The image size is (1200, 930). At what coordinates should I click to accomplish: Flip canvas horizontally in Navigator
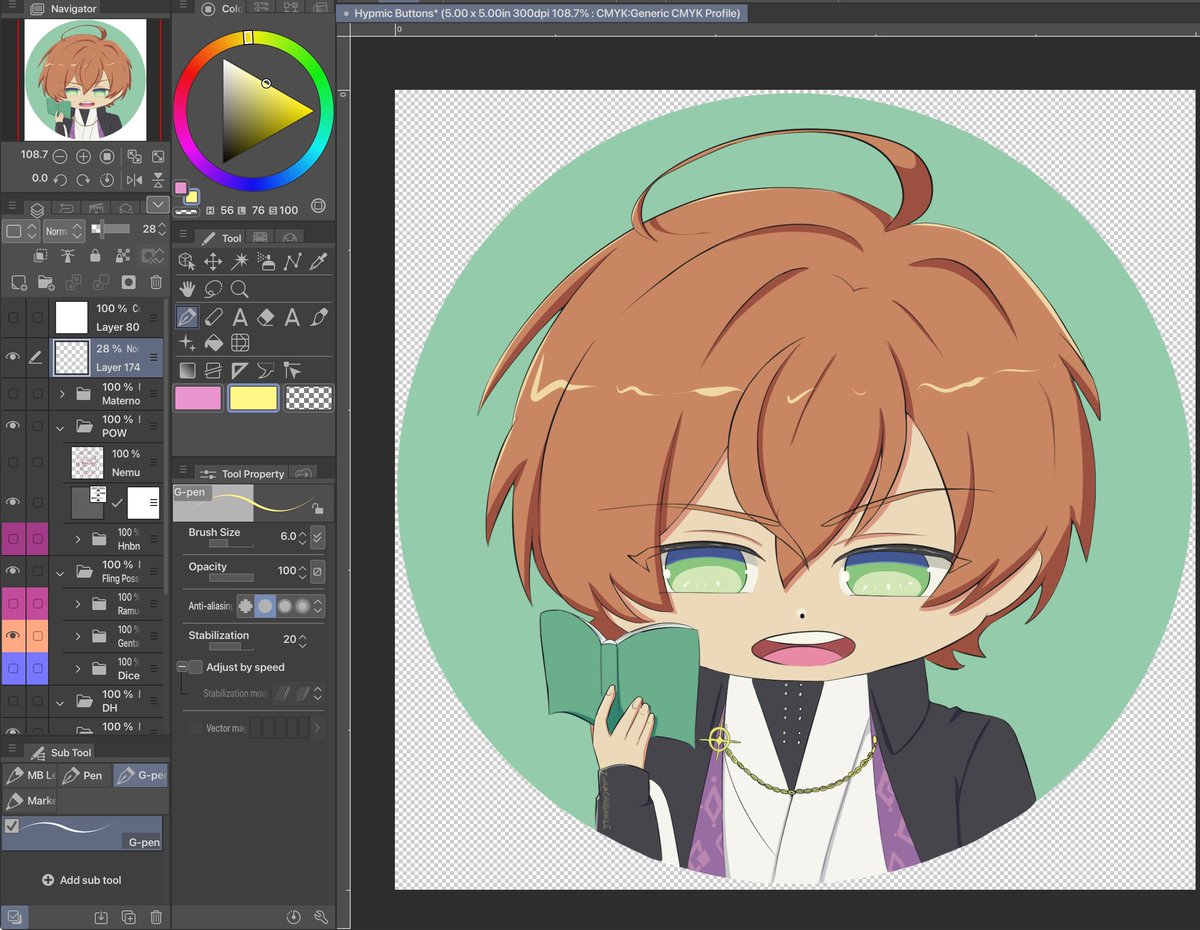click(134, 180)
